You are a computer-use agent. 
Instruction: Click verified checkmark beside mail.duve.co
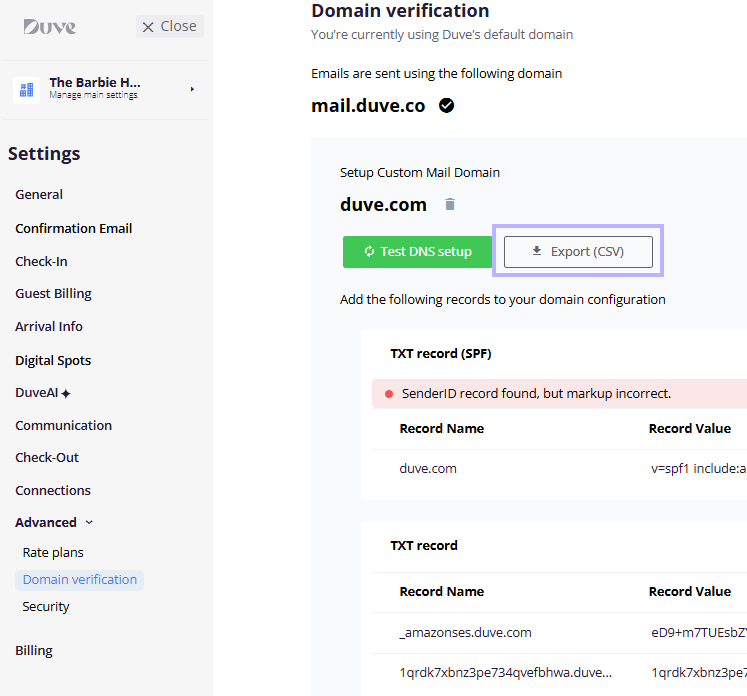[x=446, y=105]
